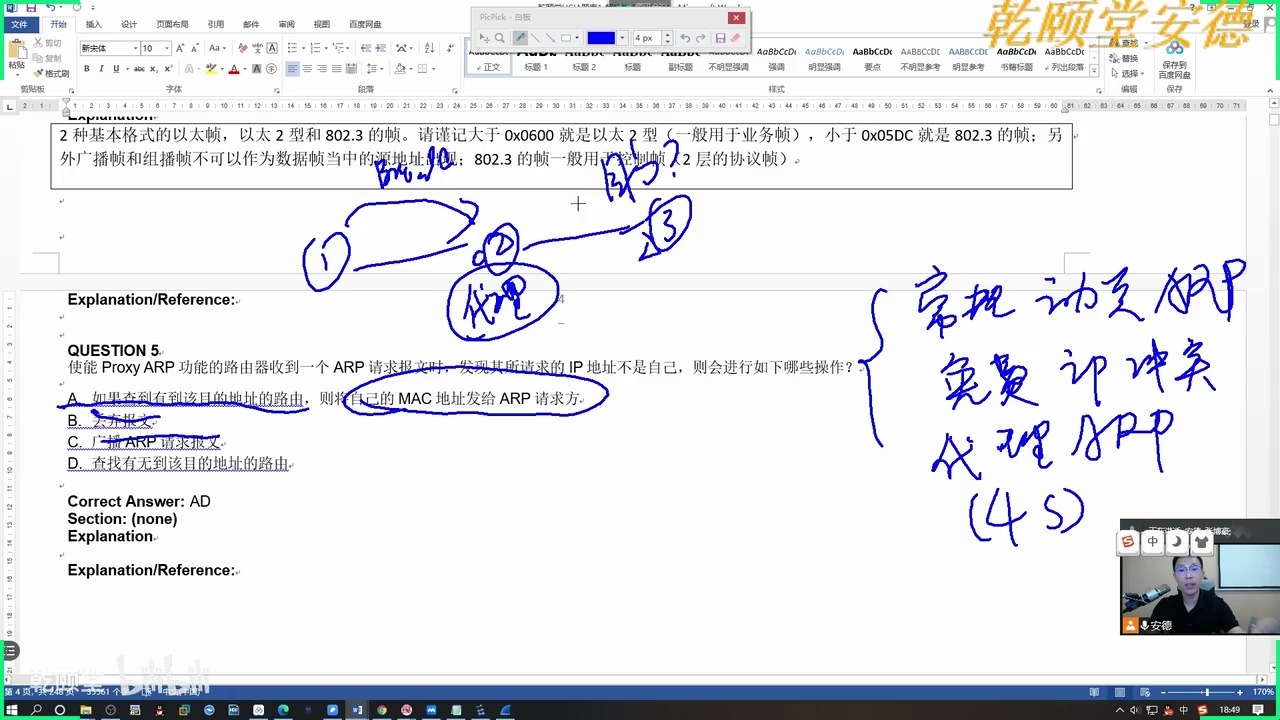Select the PicPick eraser tool

tap(735, 38)
